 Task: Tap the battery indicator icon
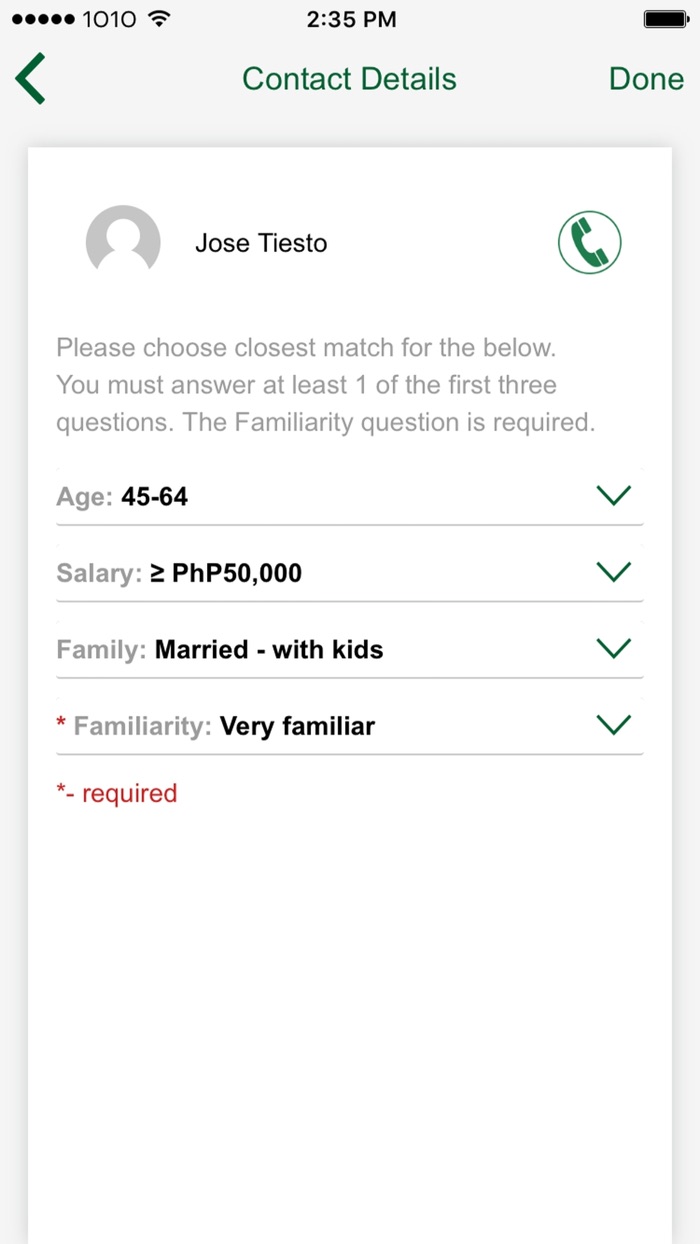664,19
